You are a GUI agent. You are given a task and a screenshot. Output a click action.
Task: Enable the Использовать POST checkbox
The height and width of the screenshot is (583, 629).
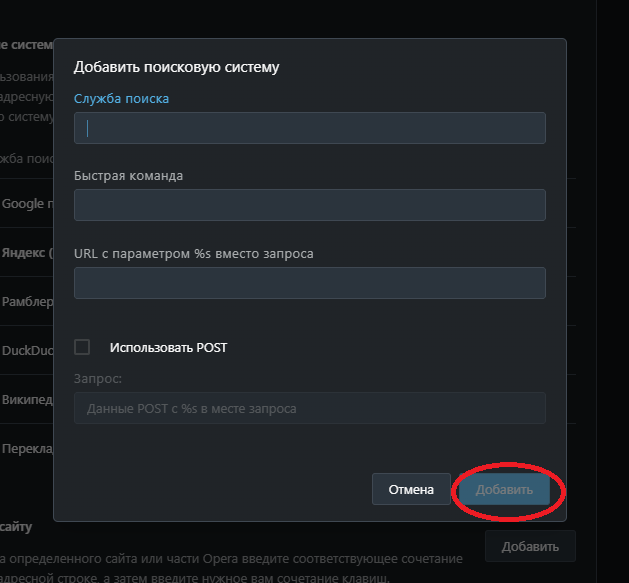(82, 347)
